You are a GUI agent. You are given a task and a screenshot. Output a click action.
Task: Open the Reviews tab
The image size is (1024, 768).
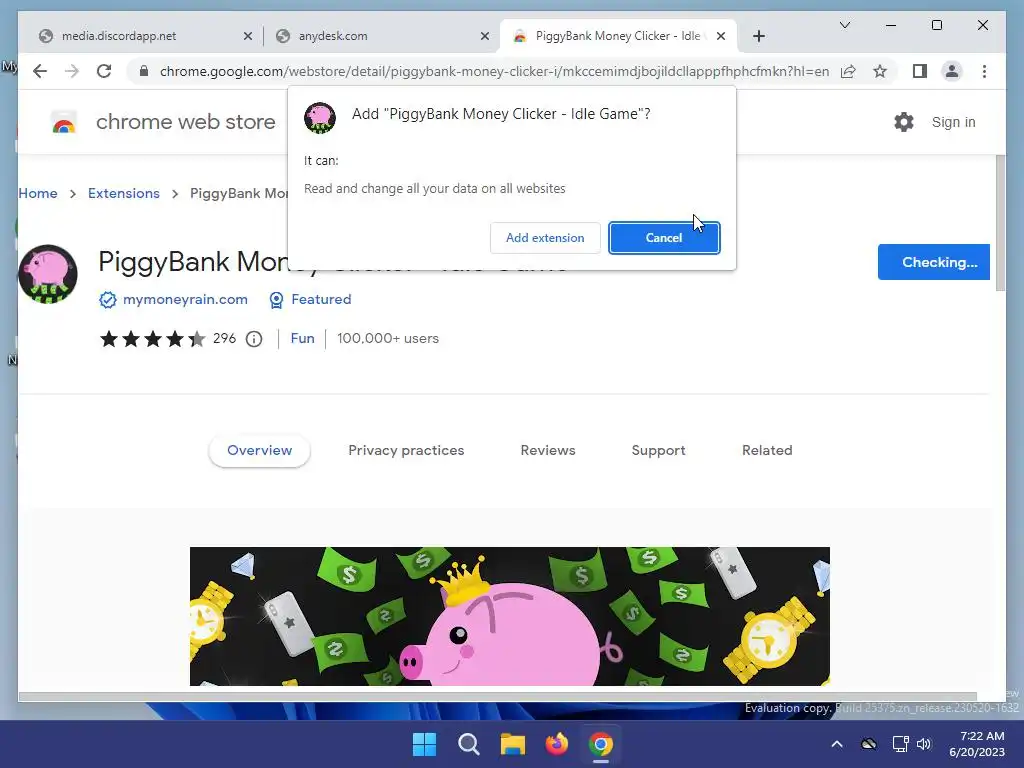coord(548,451)
